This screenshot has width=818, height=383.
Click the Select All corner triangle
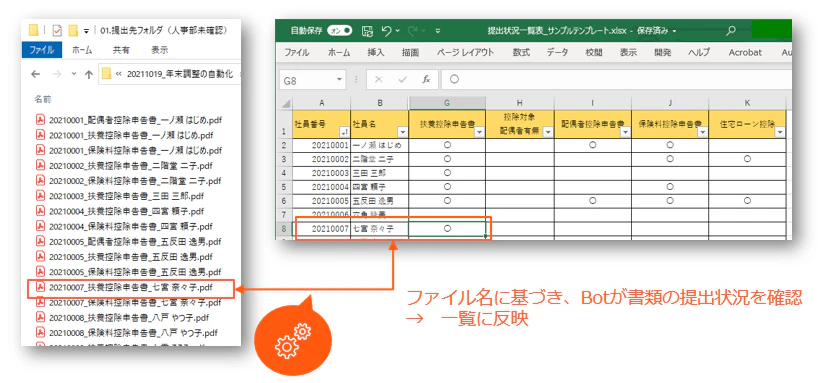[x=286, y=104]
